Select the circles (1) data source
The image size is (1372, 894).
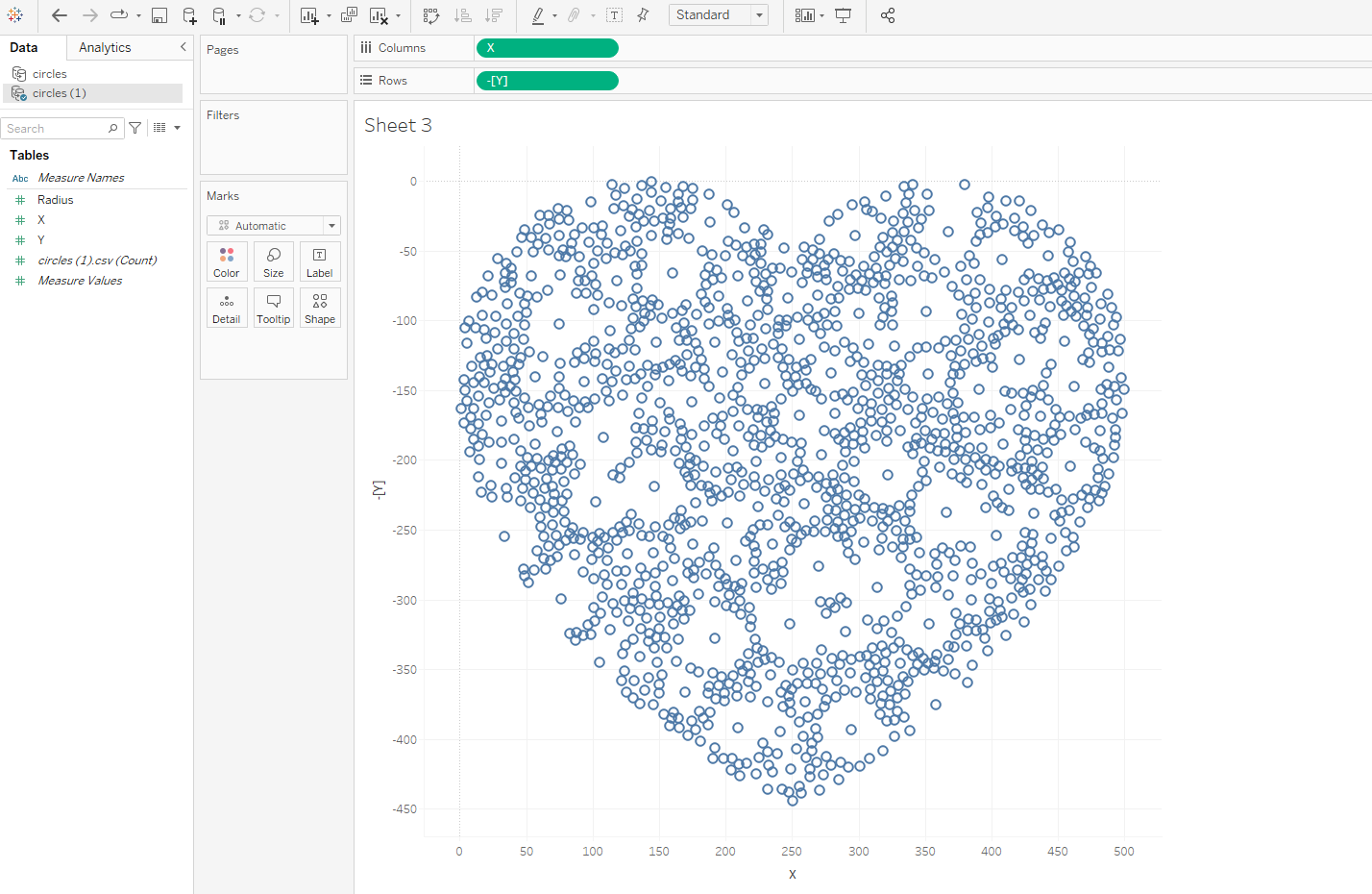click(x=59, y=93)
